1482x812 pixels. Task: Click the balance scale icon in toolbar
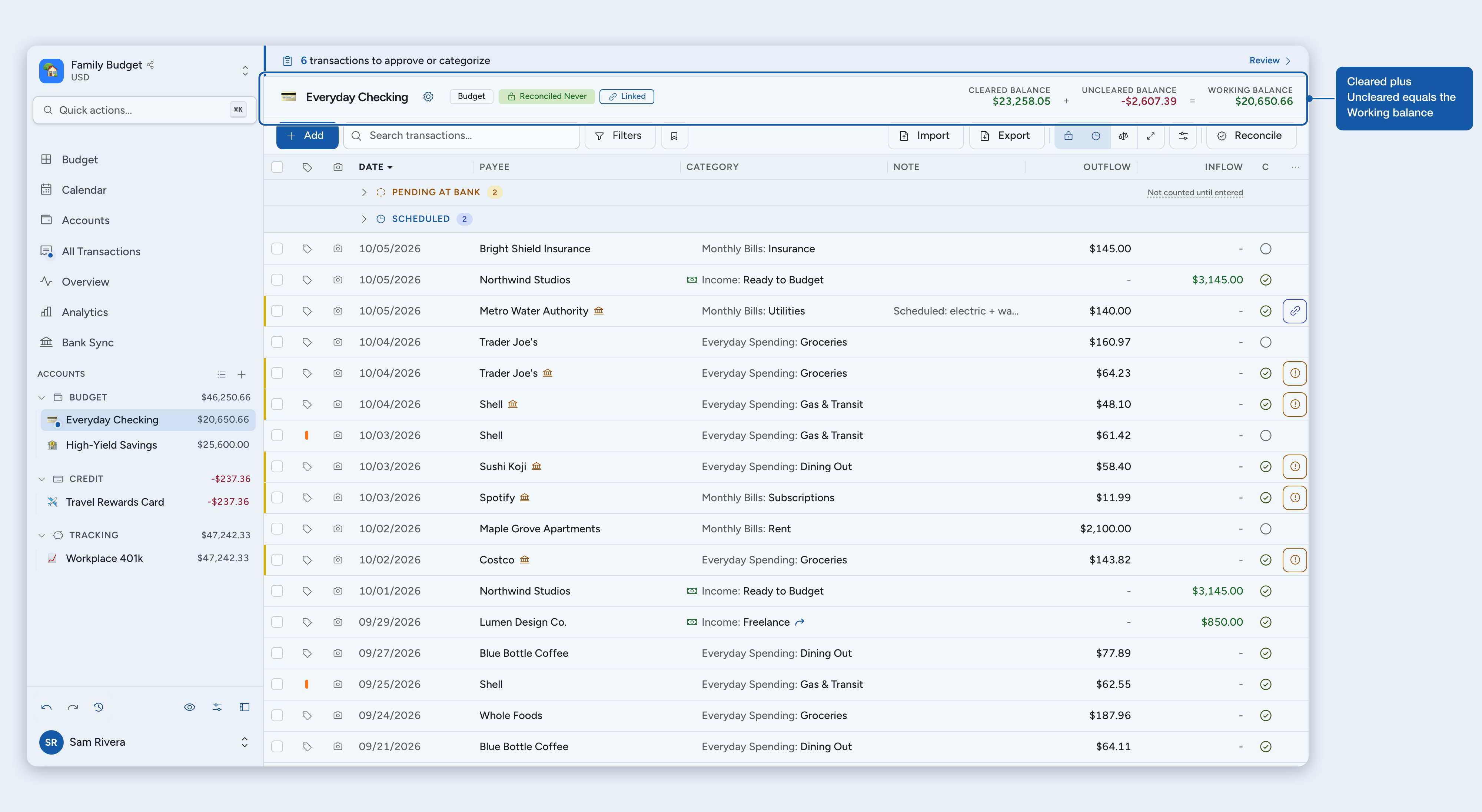pos(1123,136)
